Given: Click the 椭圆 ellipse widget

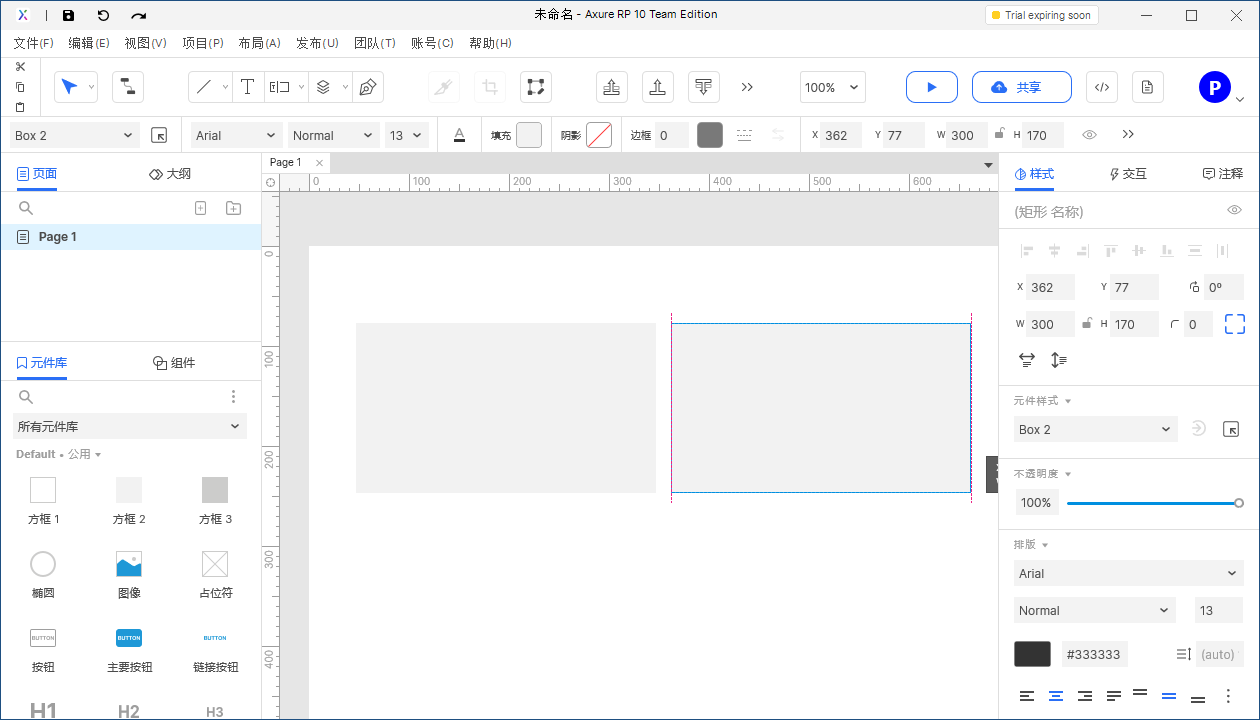Looking at the screenshot, I should 43,574.
